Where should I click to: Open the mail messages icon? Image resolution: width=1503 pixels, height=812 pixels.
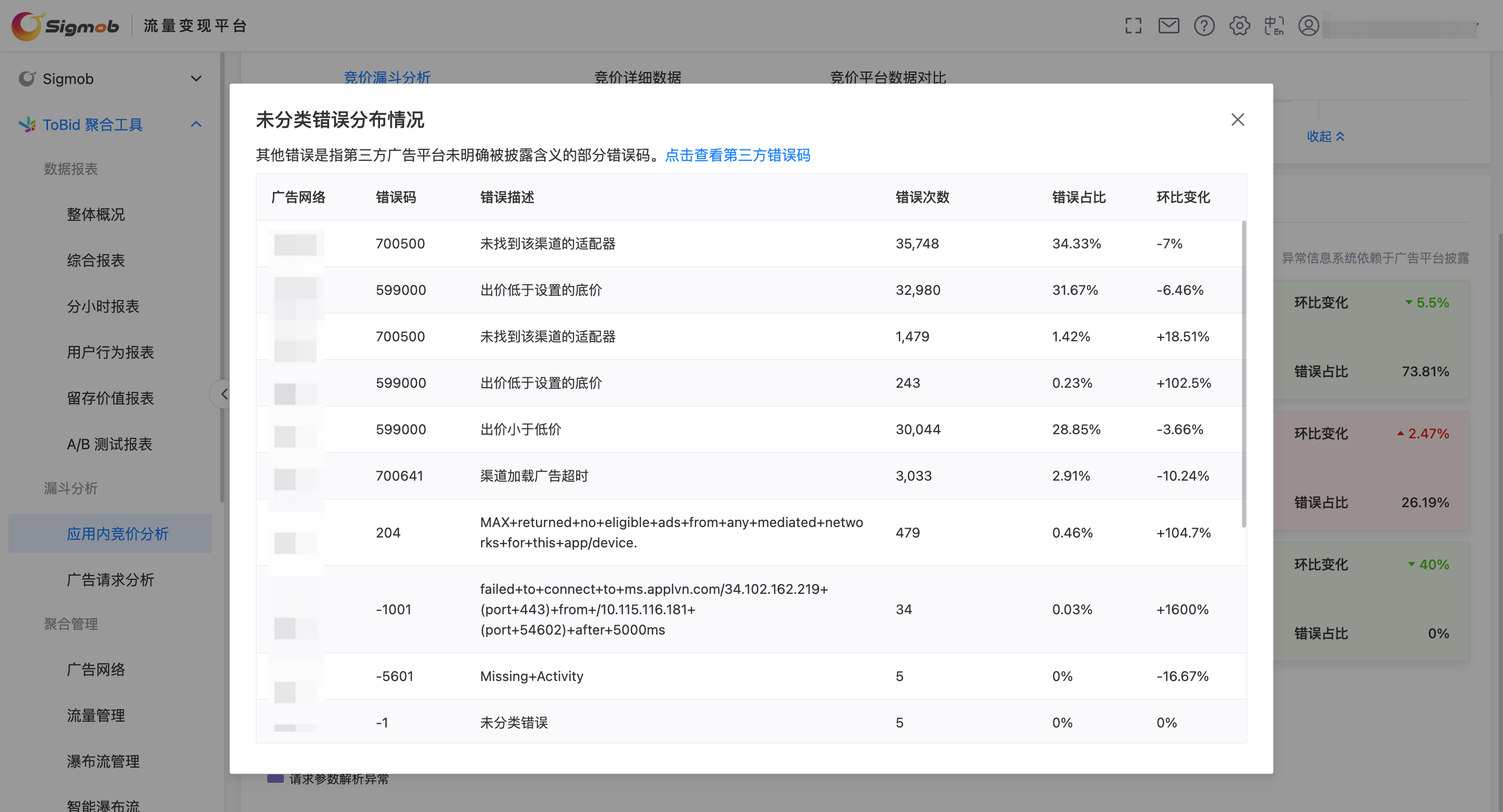[1168, 26]
